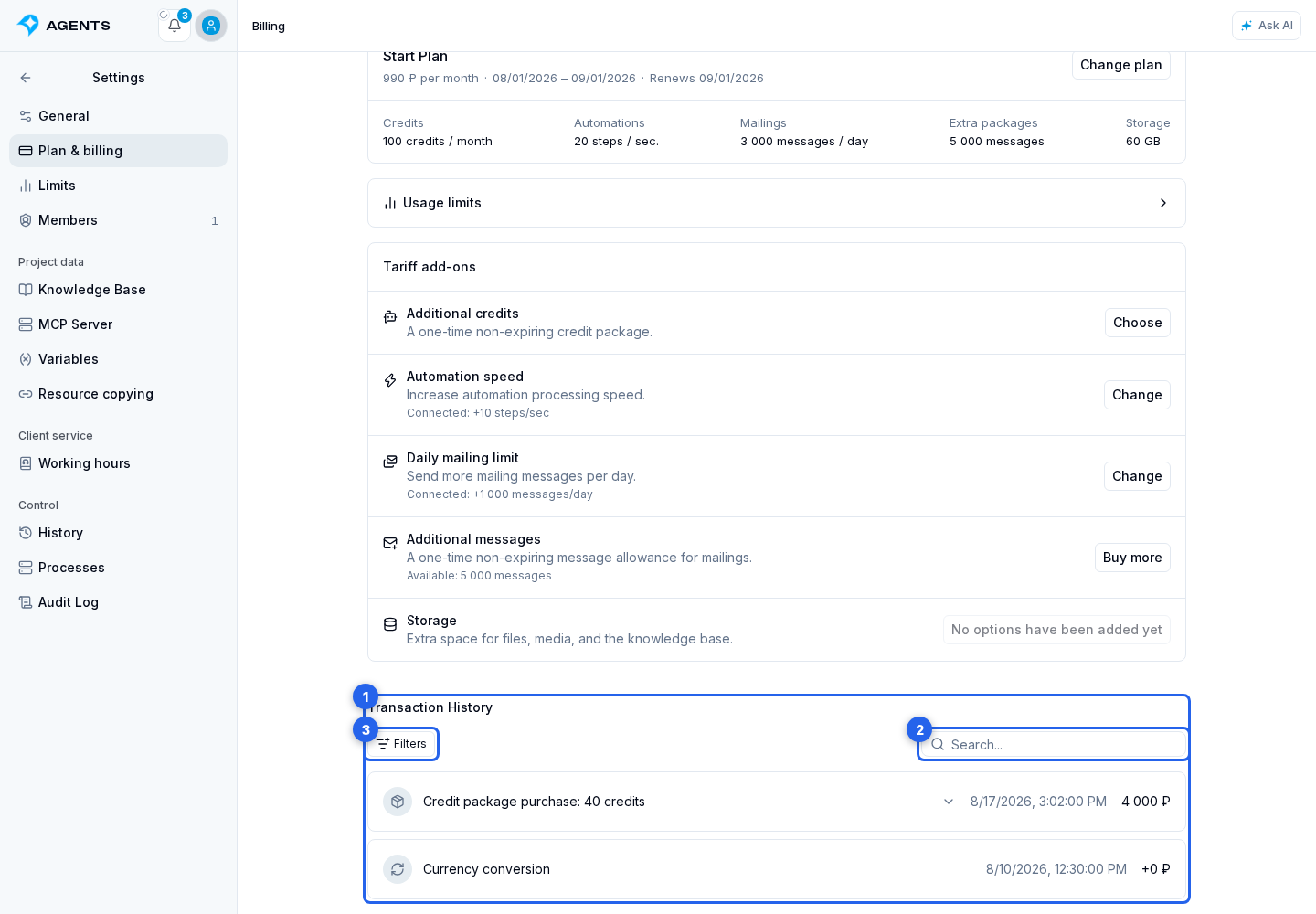Click the History clock icon
This screenshot has width=1316, height=914.
(x=26, y=533)
